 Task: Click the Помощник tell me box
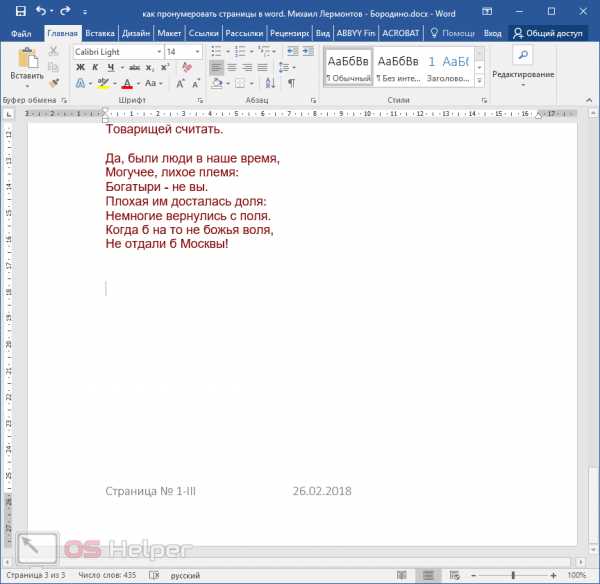(x=452, y=33)
